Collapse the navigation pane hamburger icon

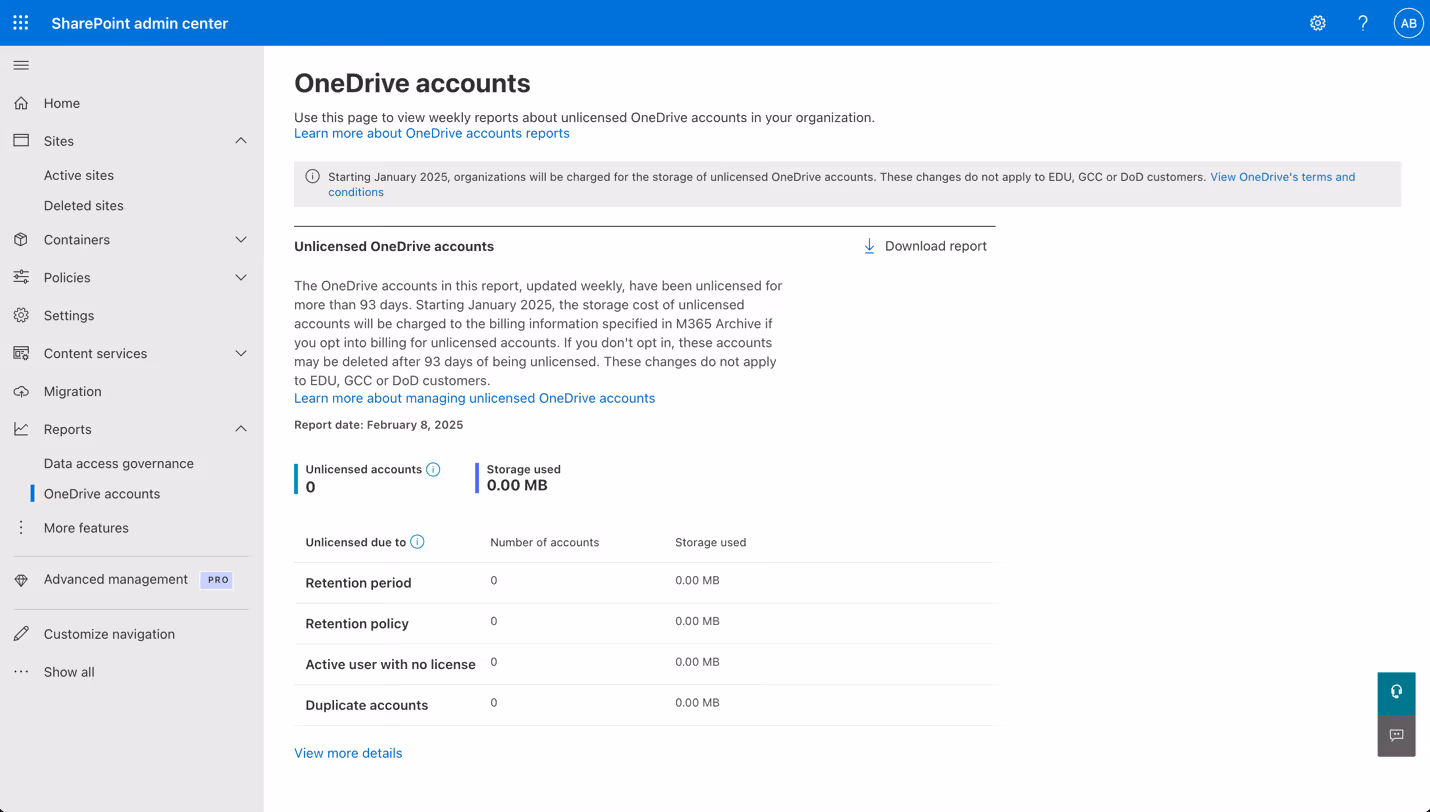[x=20, y=64]
